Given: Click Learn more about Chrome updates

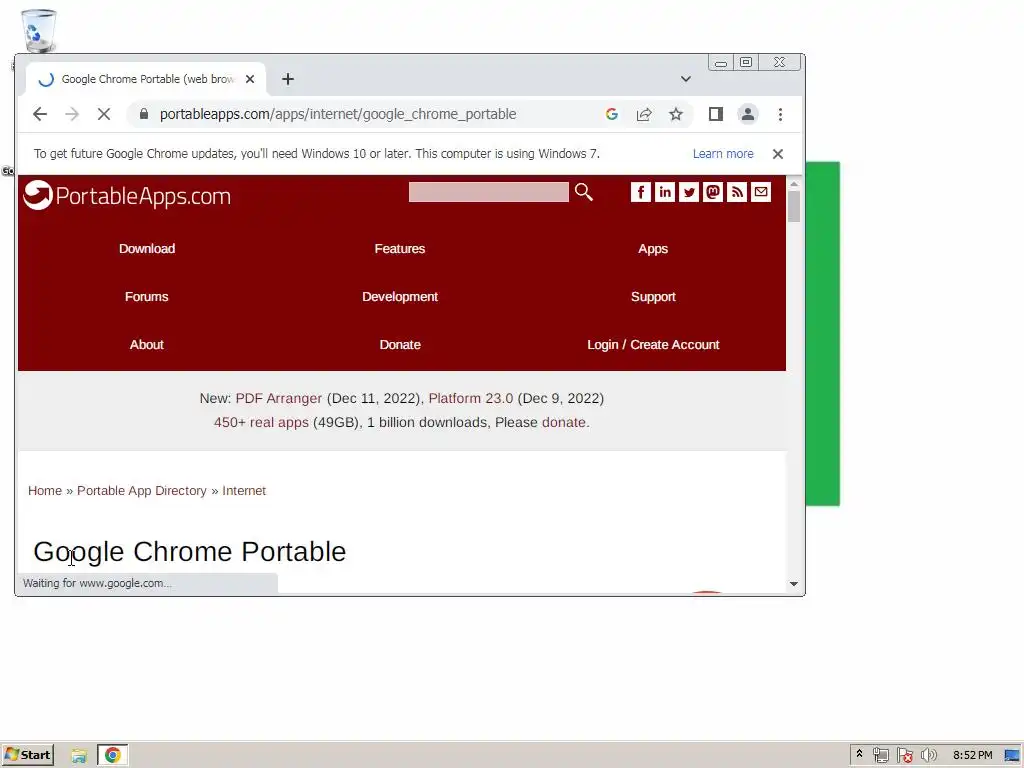Looking at the screenshot, I should click(x=723, y=154).
